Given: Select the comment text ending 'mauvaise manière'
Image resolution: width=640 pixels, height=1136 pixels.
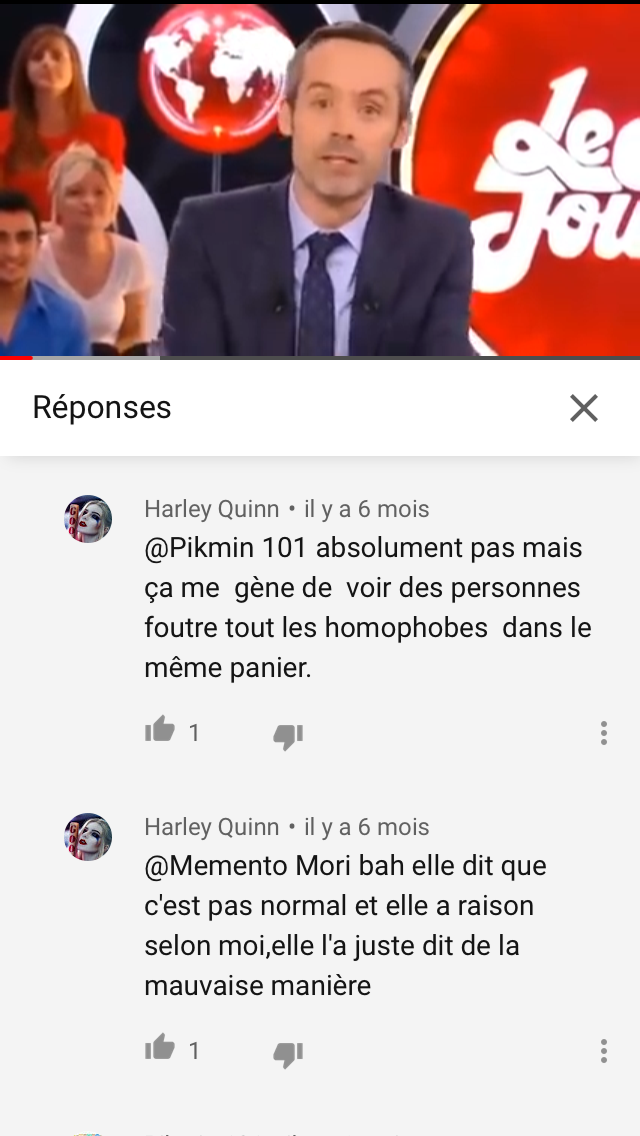Looking at the screenshot, I should [345, 926].
